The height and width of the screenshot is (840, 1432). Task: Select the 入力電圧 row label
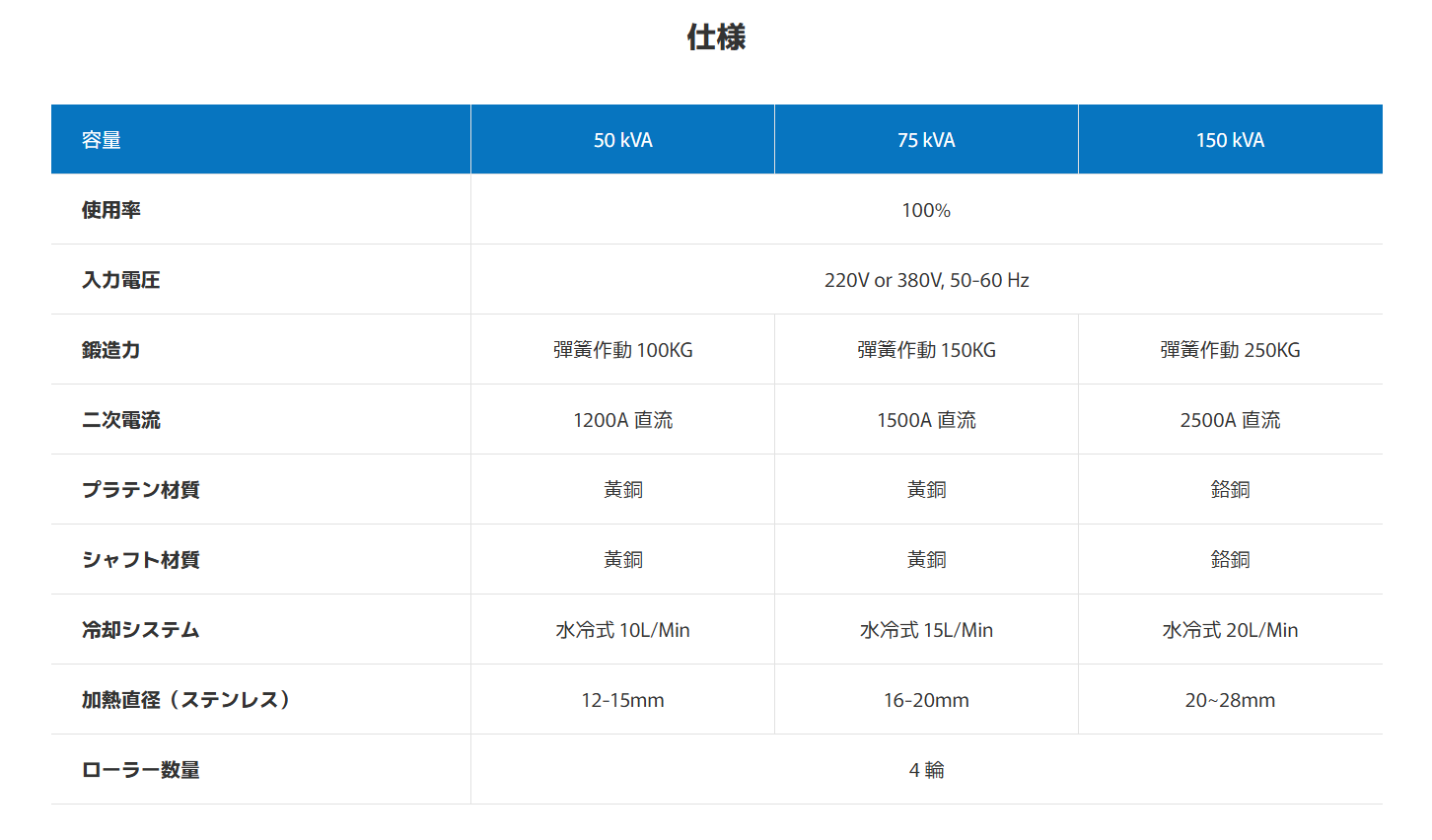121,280
